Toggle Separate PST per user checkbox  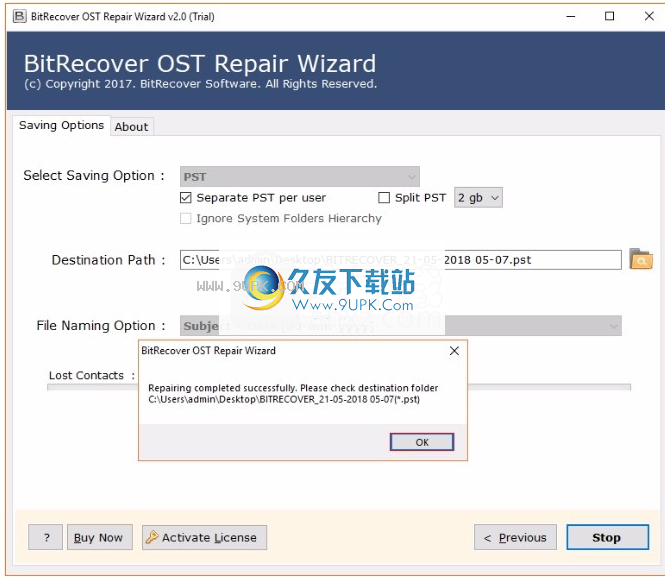[x=185, y=198]
